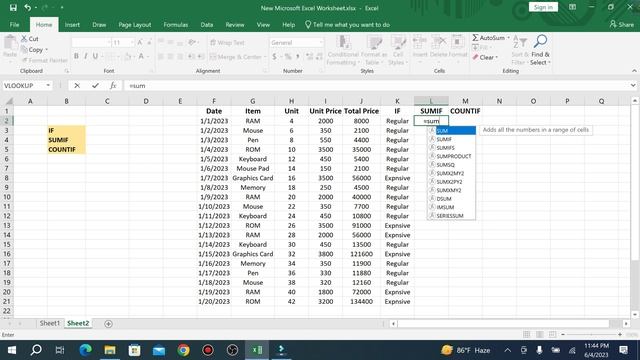The image size is (640, 360).
Task: Open Draw ribbon tab
Action: [99, 24]
